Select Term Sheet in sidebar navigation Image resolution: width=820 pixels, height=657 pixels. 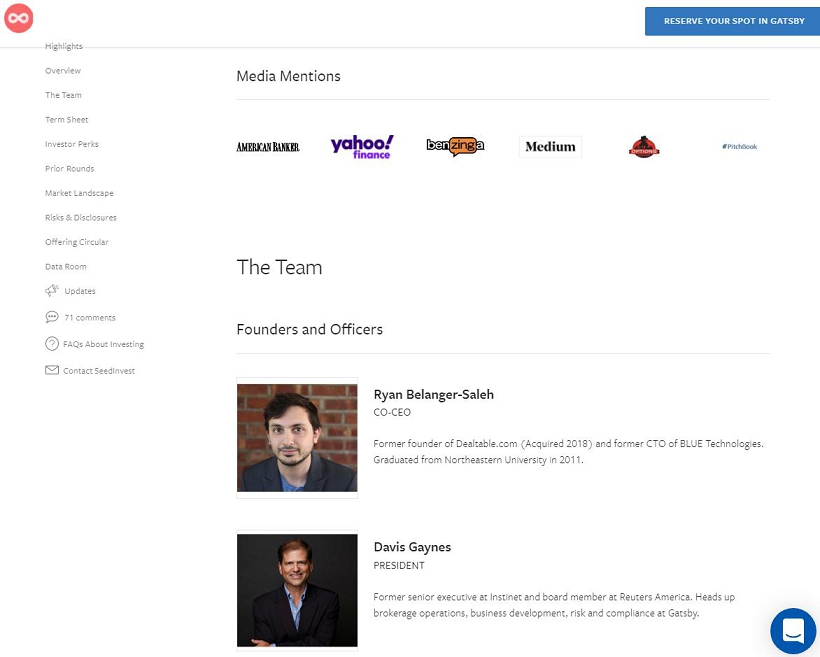tap(67, 120)
